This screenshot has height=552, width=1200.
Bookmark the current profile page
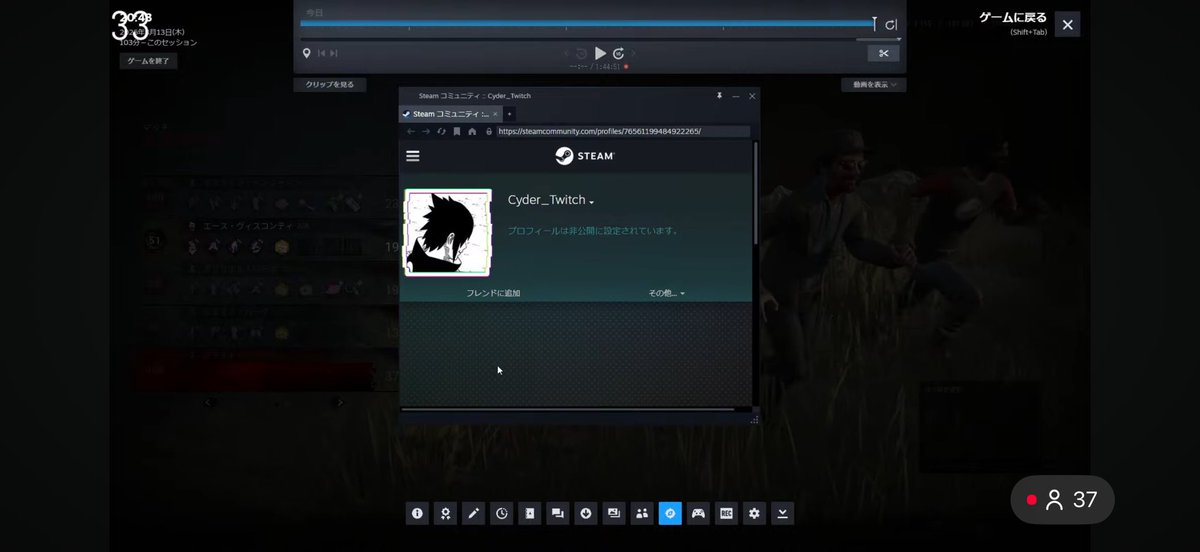457,131
